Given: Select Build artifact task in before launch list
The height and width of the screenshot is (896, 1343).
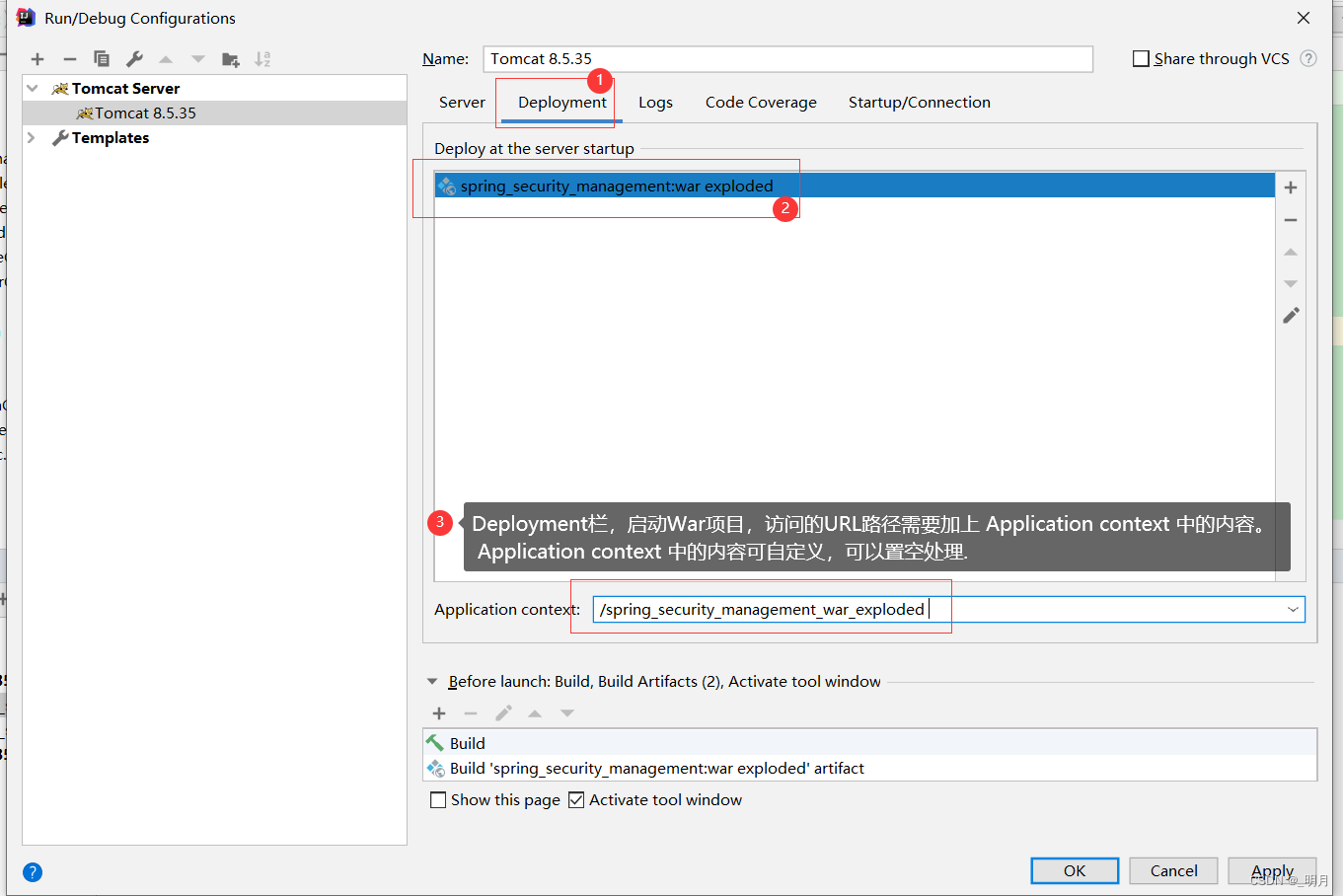Looking at the screenshot, I should (x=869, y=768).
